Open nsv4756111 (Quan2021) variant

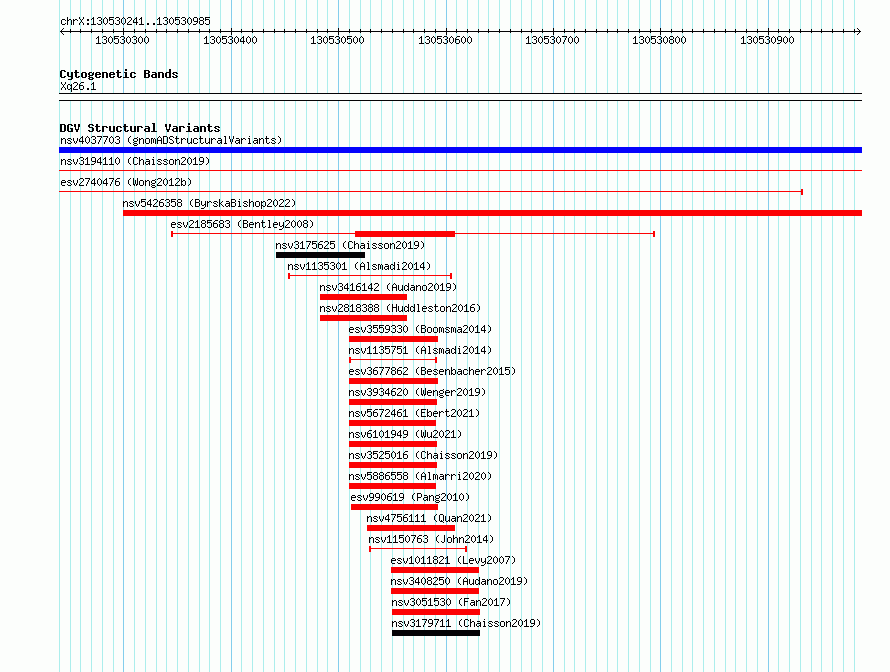pos(429,518)
